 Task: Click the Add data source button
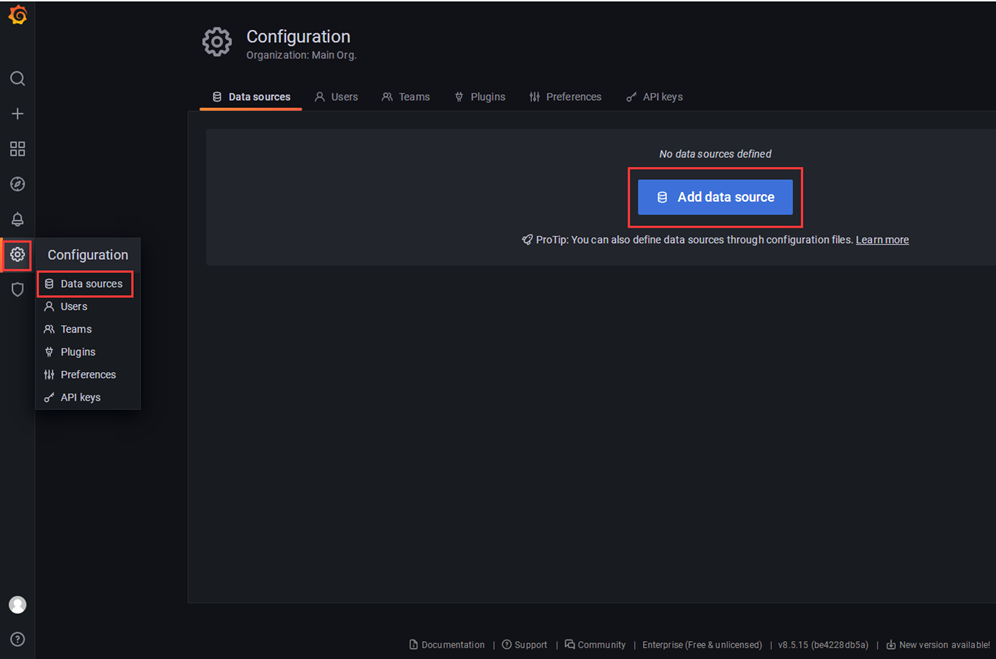pos(715,197)
